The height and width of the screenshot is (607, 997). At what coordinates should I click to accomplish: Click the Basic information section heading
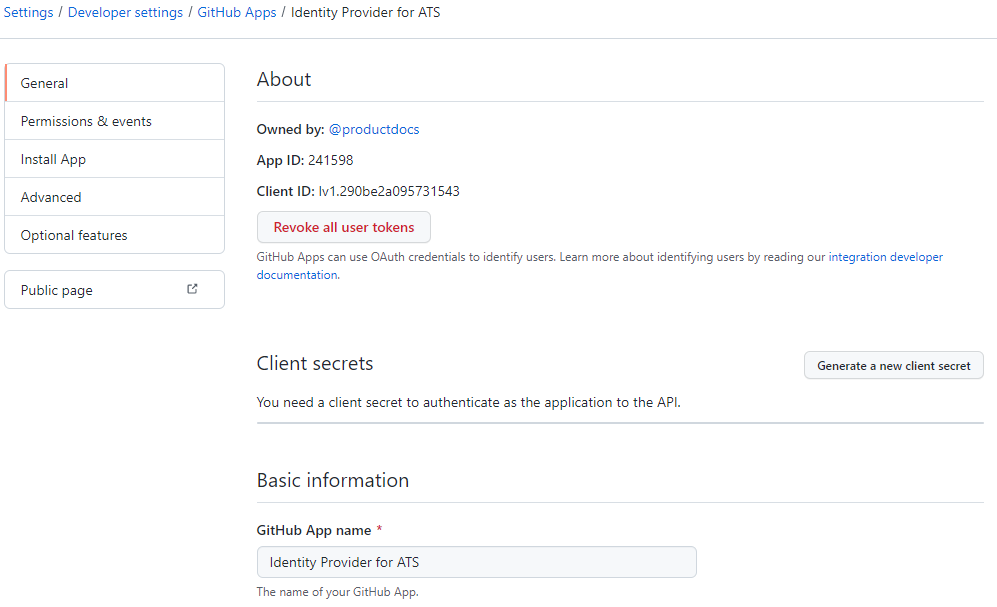point(332,481)
